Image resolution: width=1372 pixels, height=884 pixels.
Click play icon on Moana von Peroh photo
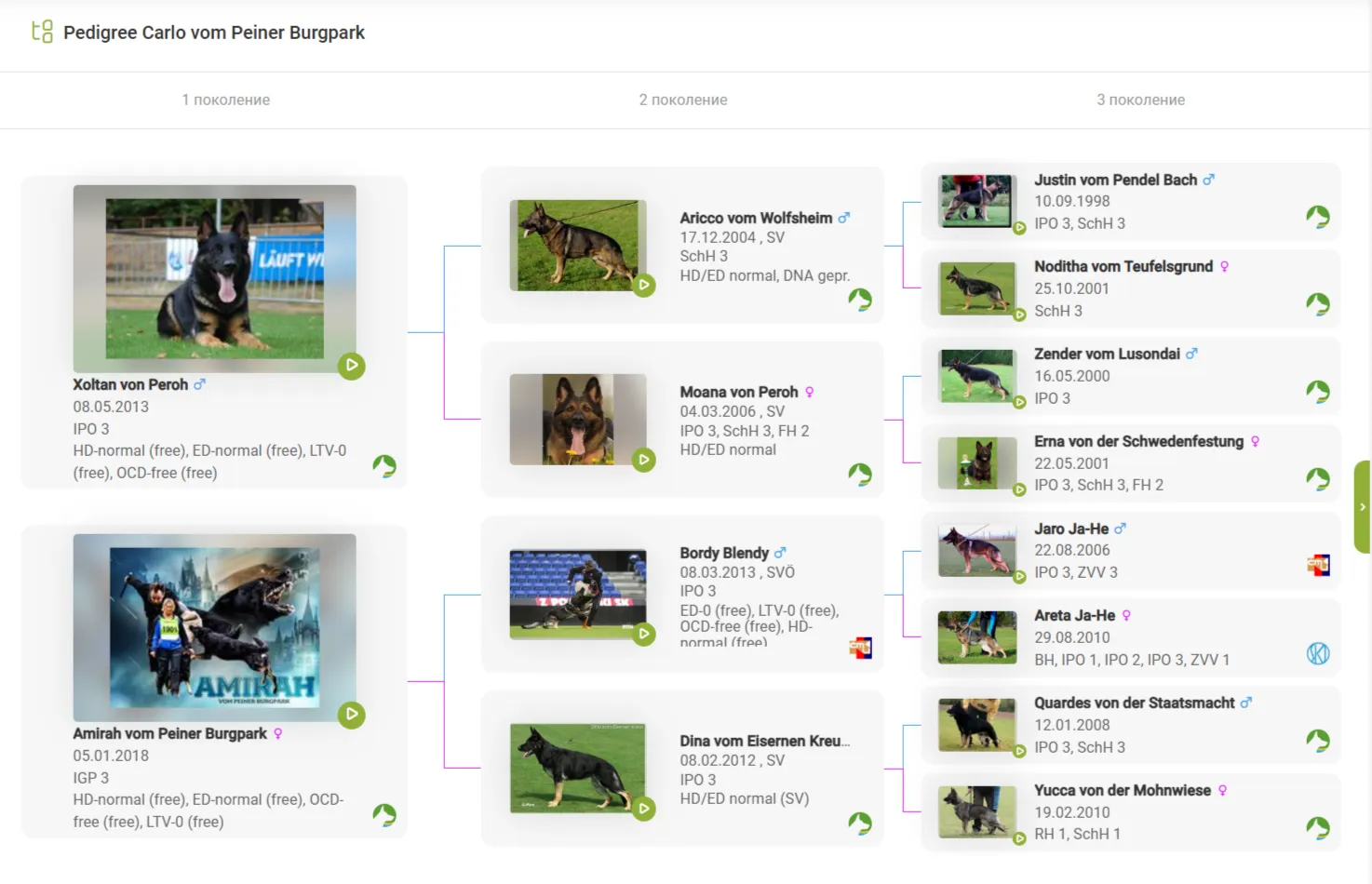point(643,460)
